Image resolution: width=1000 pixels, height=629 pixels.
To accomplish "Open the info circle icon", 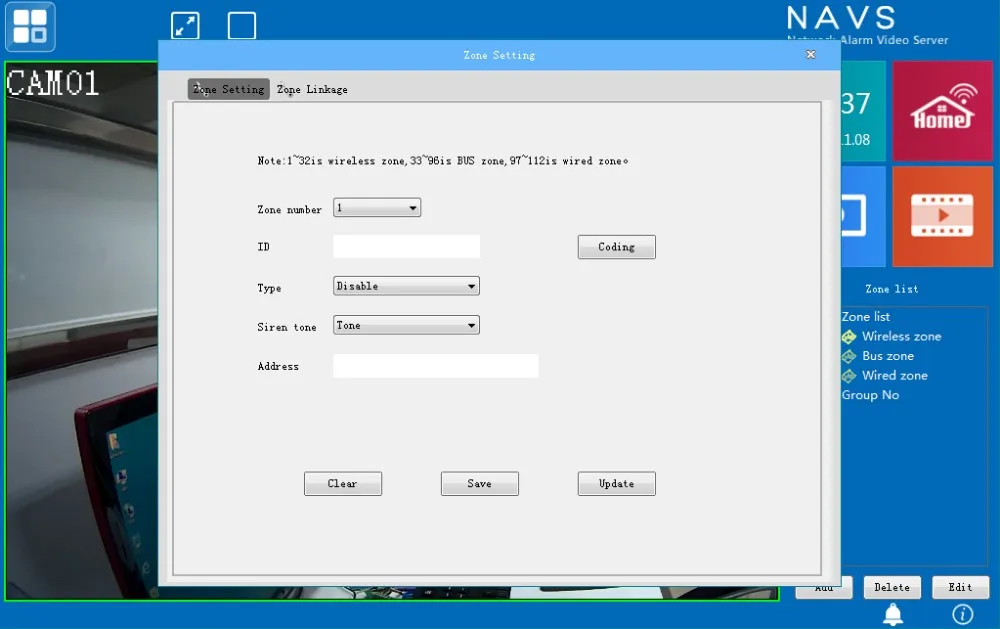I will click(x=962, y=613).
